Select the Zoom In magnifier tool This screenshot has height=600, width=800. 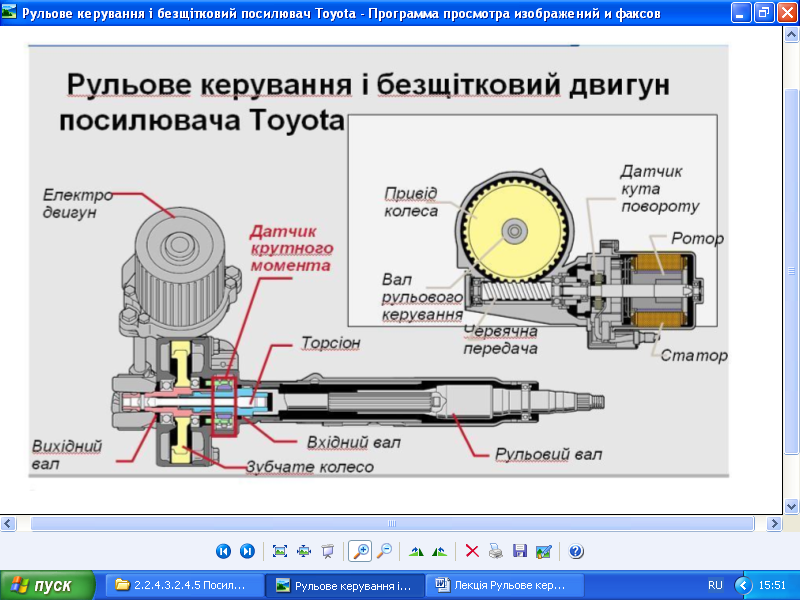coord(360,551)
